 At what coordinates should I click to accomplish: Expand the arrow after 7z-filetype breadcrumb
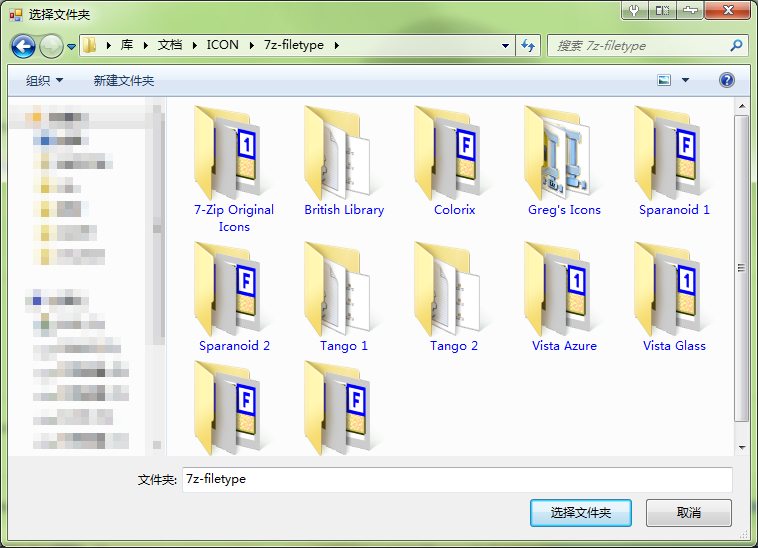tap(336, 45)
